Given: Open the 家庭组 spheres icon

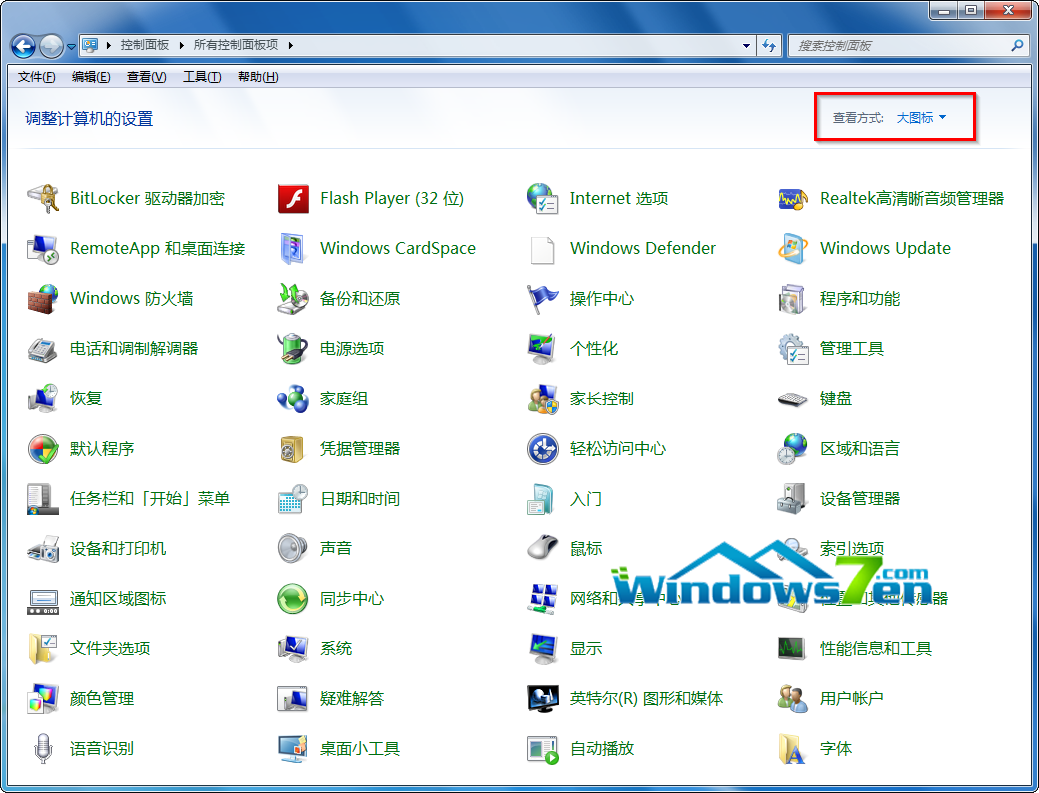Looking at the screenshot, I should 293,399.
